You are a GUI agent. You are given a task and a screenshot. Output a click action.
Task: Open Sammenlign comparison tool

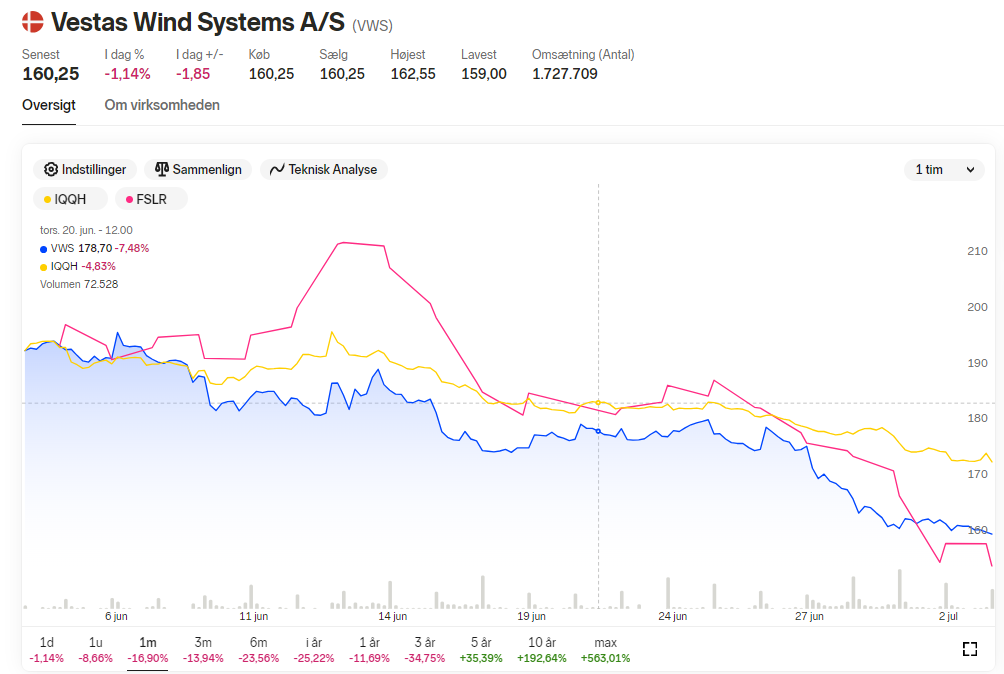[x=198, y=170]
